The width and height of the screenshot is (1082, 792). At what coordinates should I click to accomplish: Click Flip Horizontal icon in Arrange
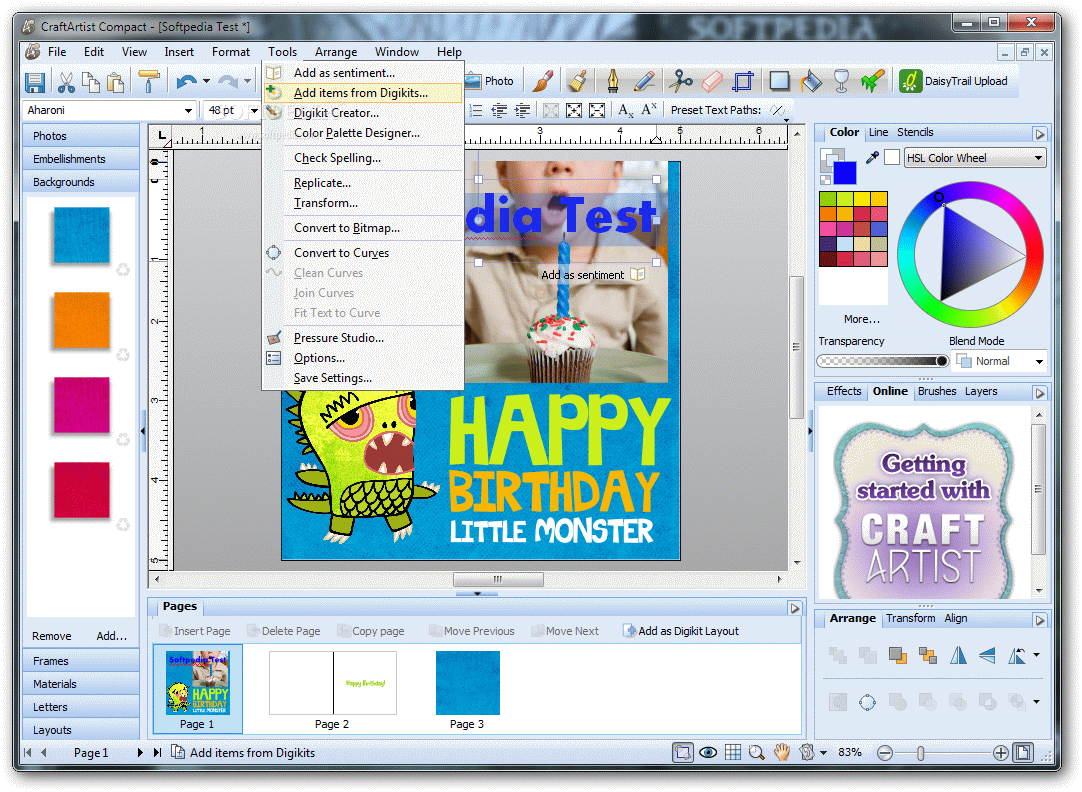coord(958,655)
